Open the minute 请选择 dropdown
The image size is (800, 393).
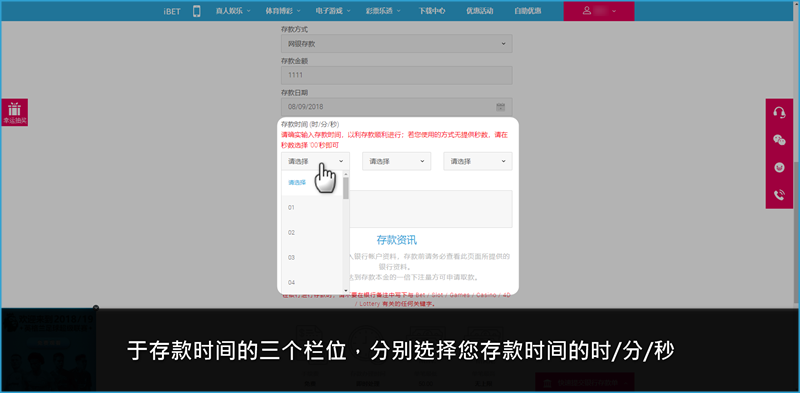396,161
